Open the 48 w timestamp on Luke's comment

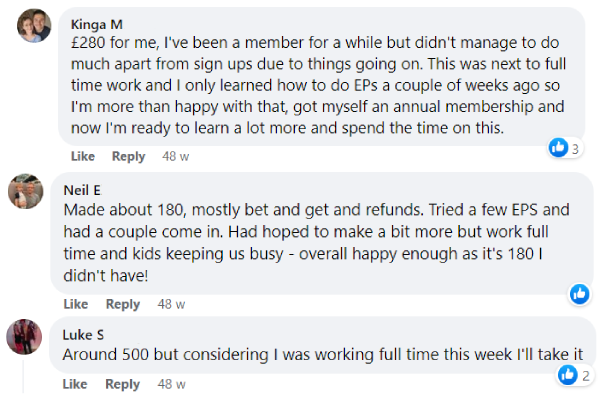pos(171,384)
